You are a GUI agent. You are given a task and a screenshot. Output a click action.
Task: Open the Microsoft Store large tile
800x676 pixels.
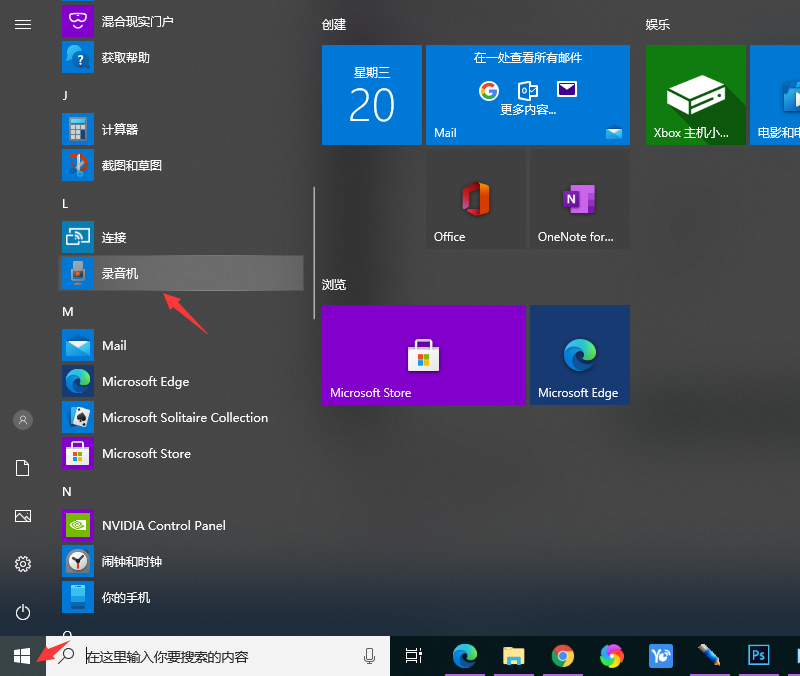424,355
